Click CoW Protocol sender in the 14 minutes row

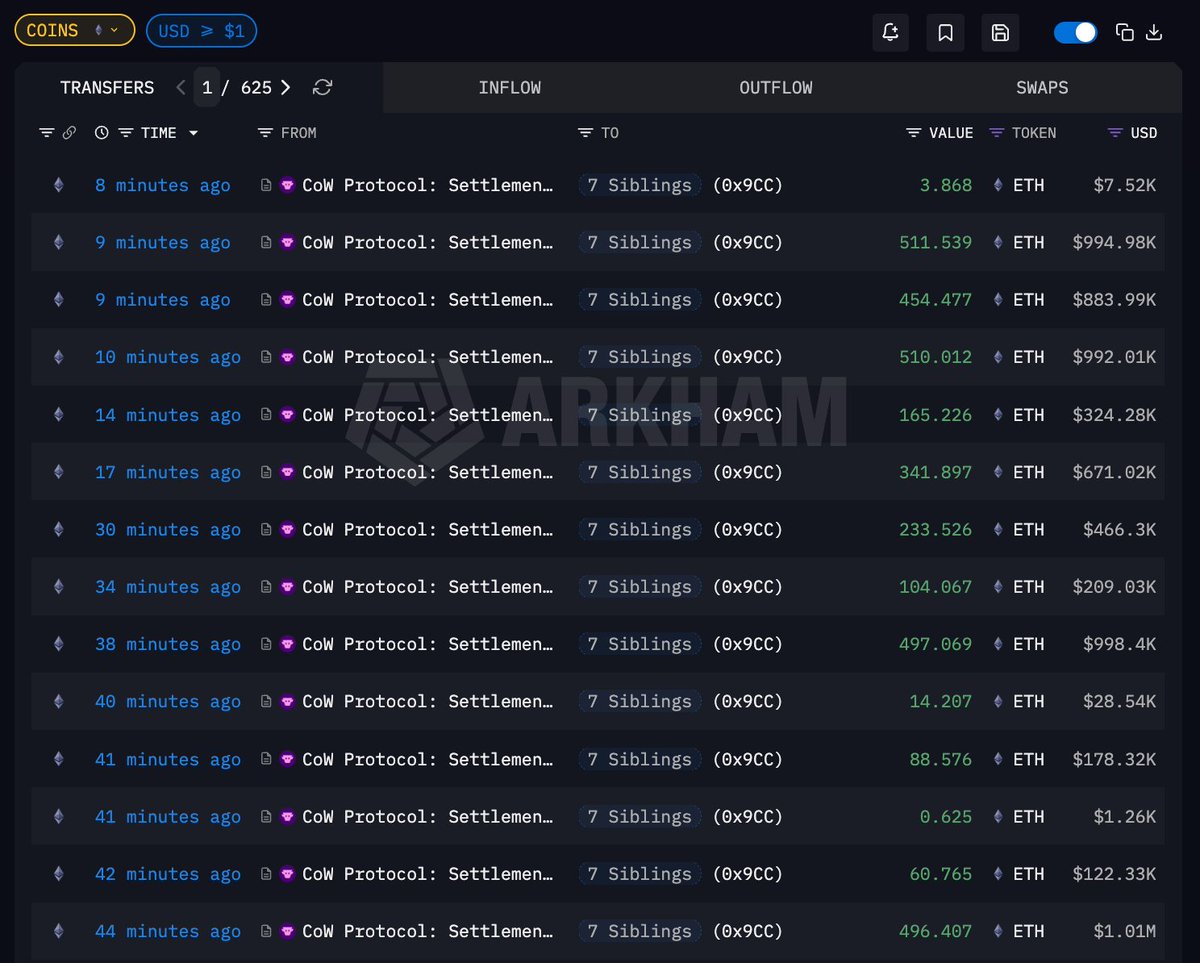pos(428,415)
